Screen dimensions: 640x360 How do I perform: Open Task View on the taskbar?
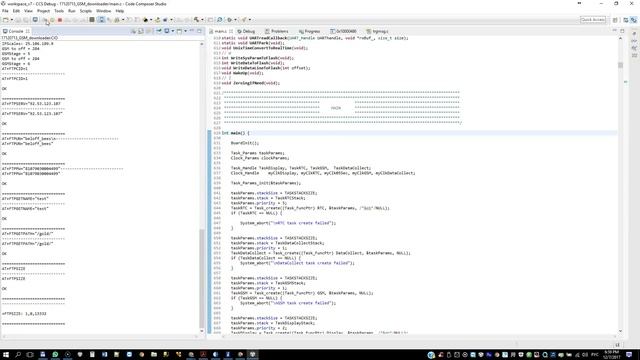(30, 355)
